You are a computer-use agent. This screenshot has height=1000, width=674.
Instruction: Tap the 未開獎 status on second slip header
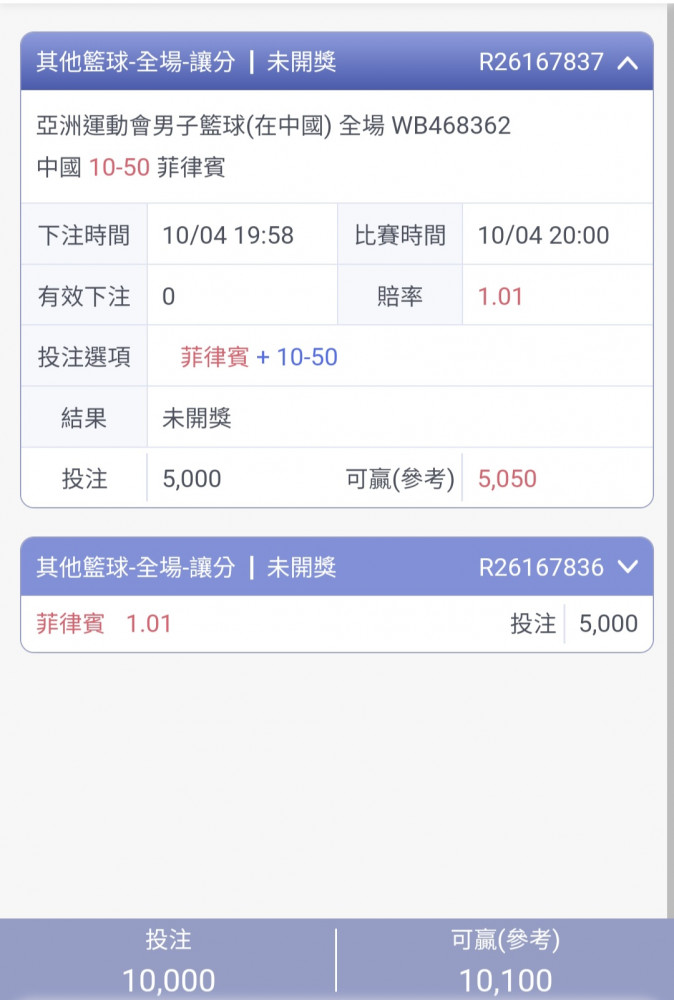point(302,567)
